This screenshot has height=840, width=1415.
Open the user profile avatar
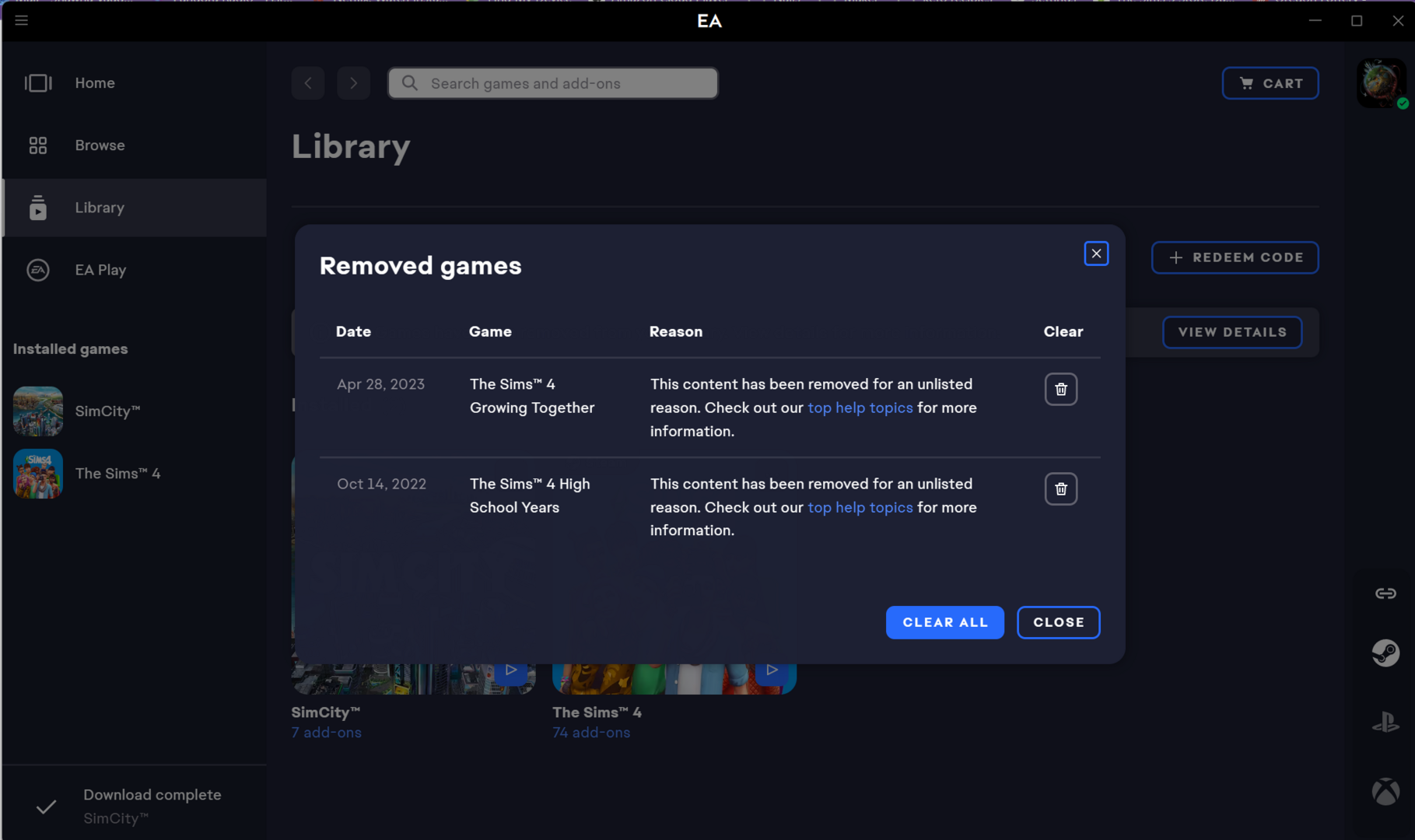click(x=1382, y=82)
